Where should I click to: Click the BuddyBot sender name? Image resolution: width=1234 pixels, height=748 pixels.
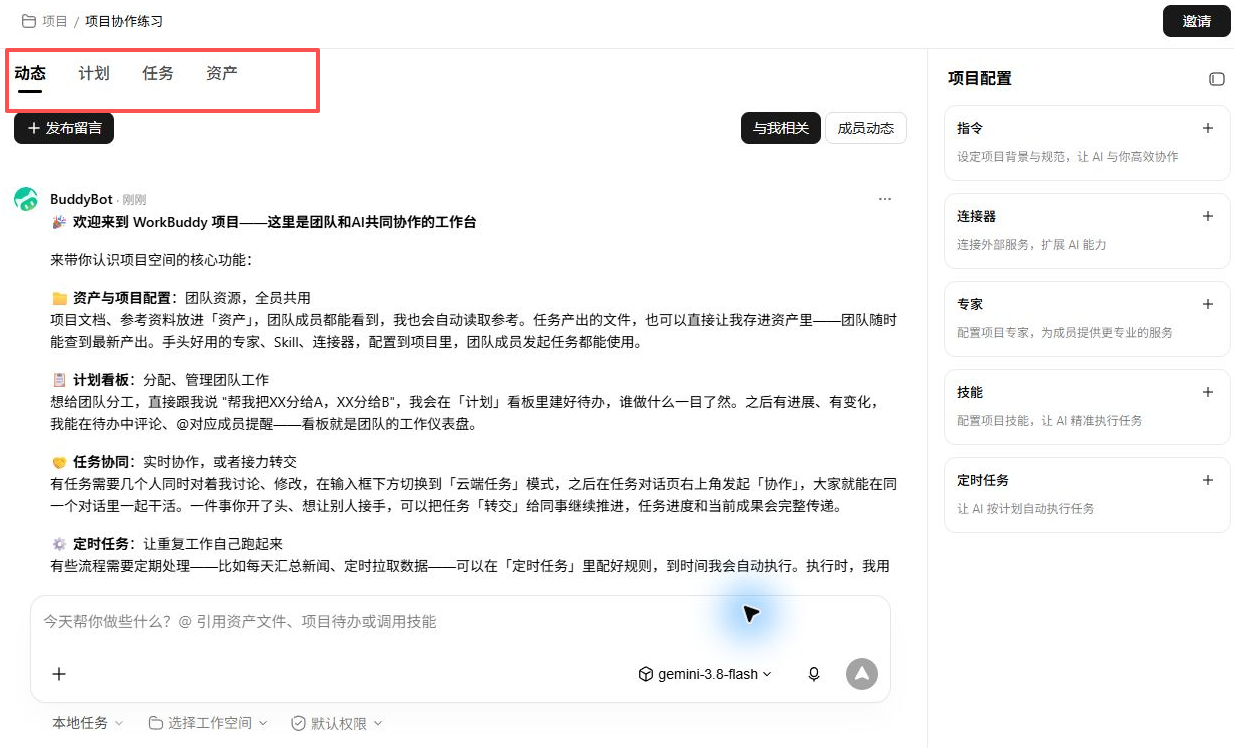81,199
